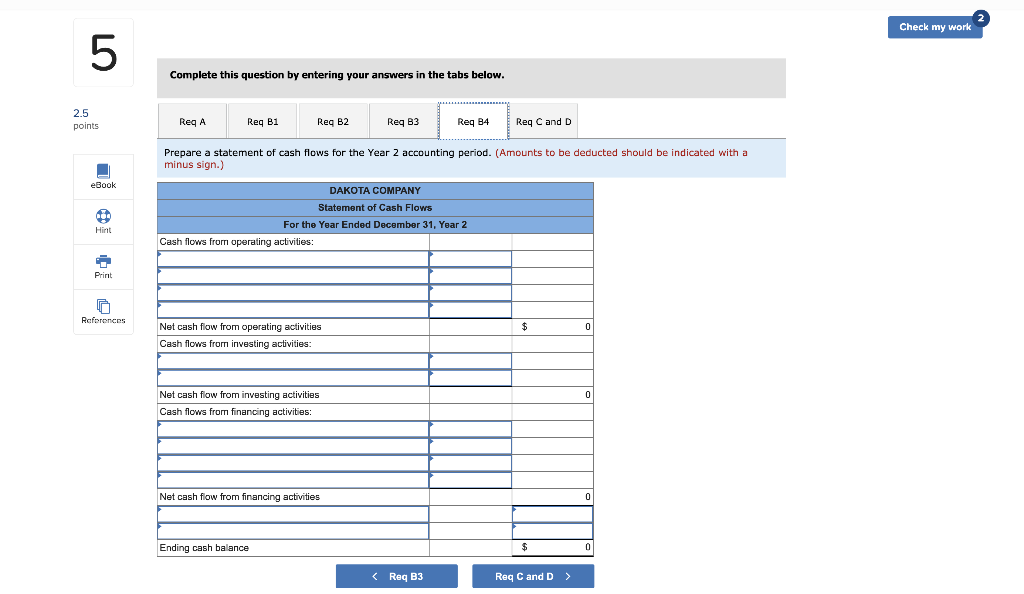
Task: Open the References panel
Action: point(103,311)
